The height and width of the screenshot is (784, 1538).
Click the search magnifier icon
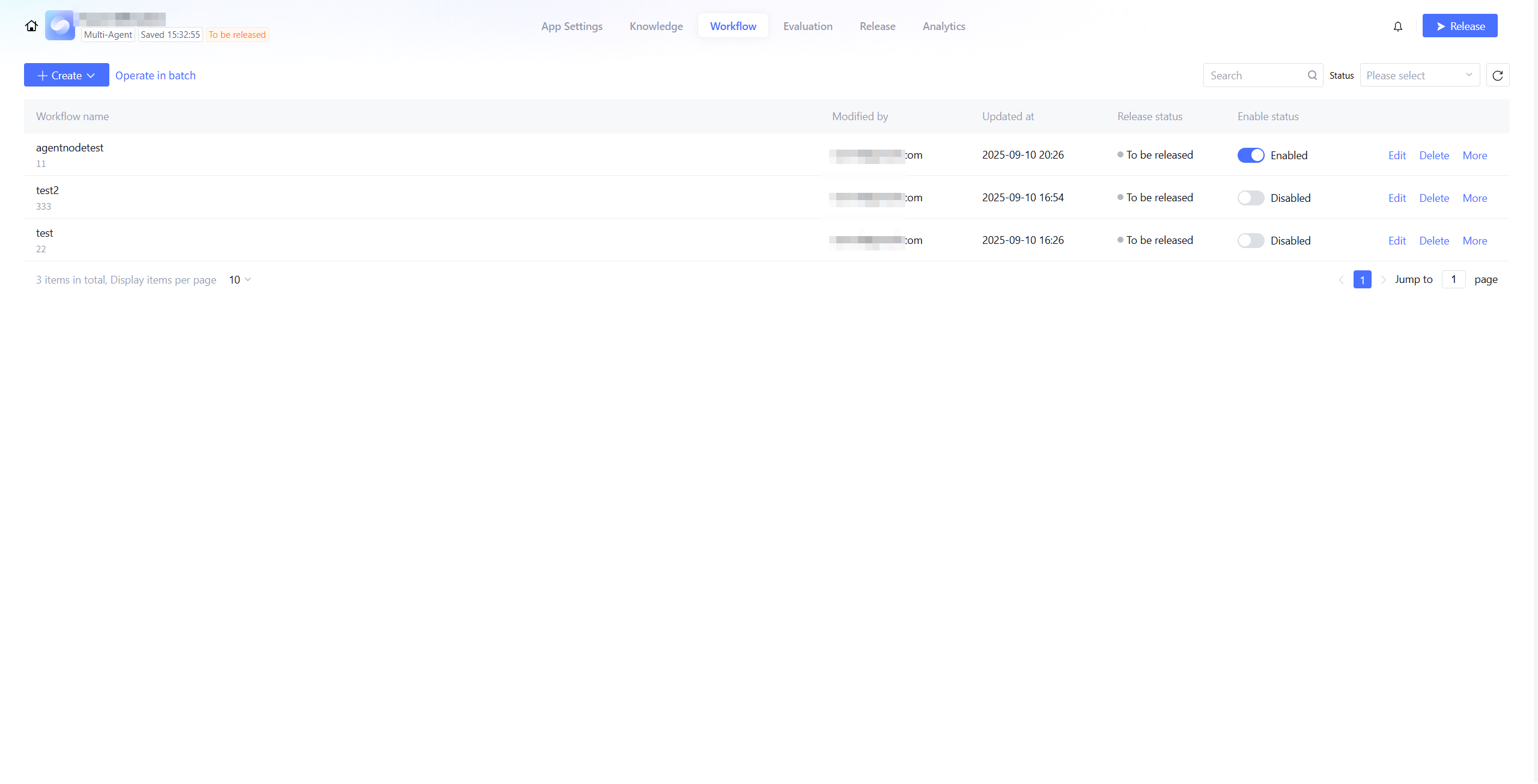tap(1312, 75)
